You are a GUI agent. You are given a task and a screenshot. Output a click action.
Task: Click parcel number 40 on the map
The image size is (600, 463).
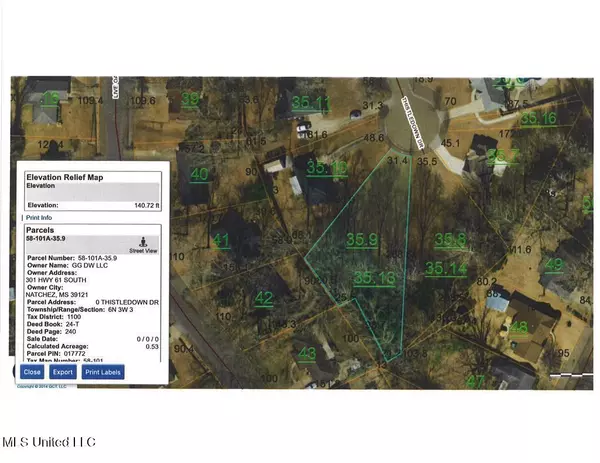[x=199, y=174]
